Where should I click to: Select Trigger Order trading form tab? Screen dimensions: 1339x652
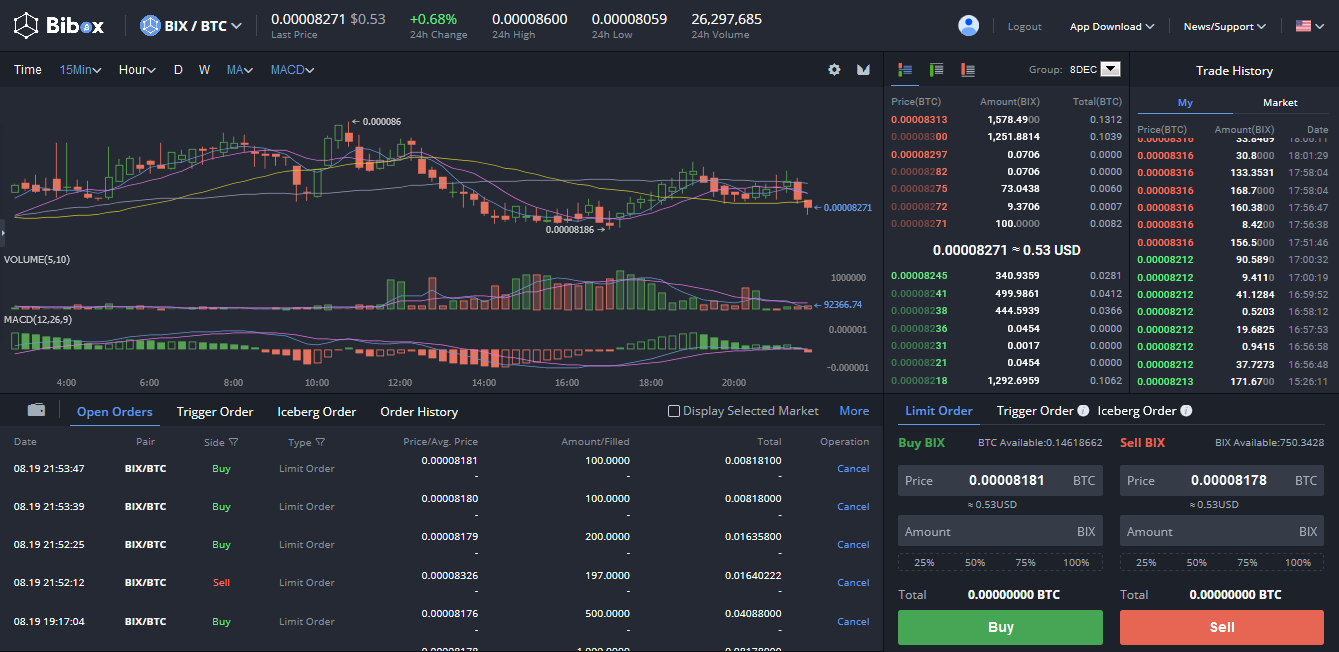(1035, 411)
